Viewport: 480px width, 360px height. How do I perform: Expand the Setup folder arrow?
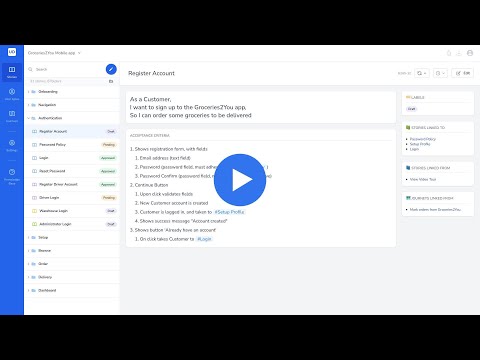(x=28, y=237)
